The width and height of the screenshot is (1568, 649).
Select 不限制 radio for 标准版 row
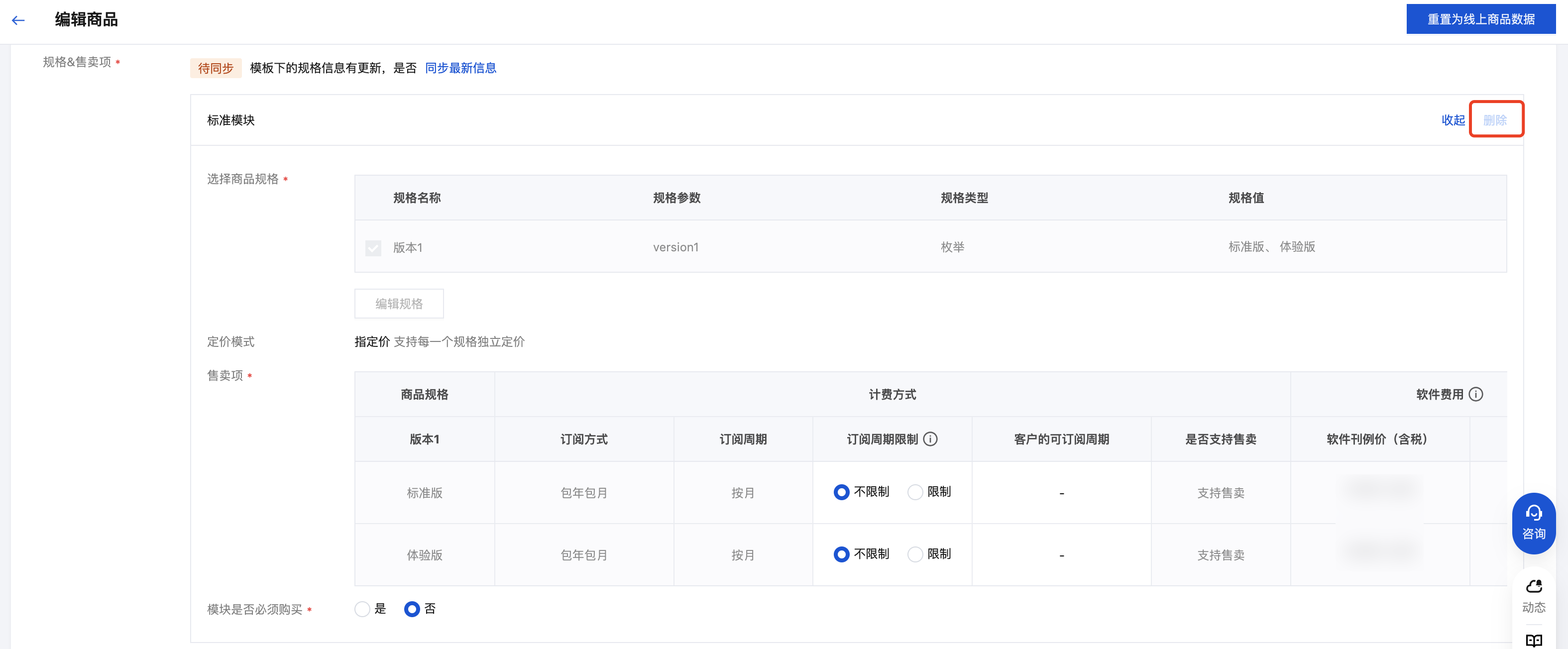[x=841, y=492]
